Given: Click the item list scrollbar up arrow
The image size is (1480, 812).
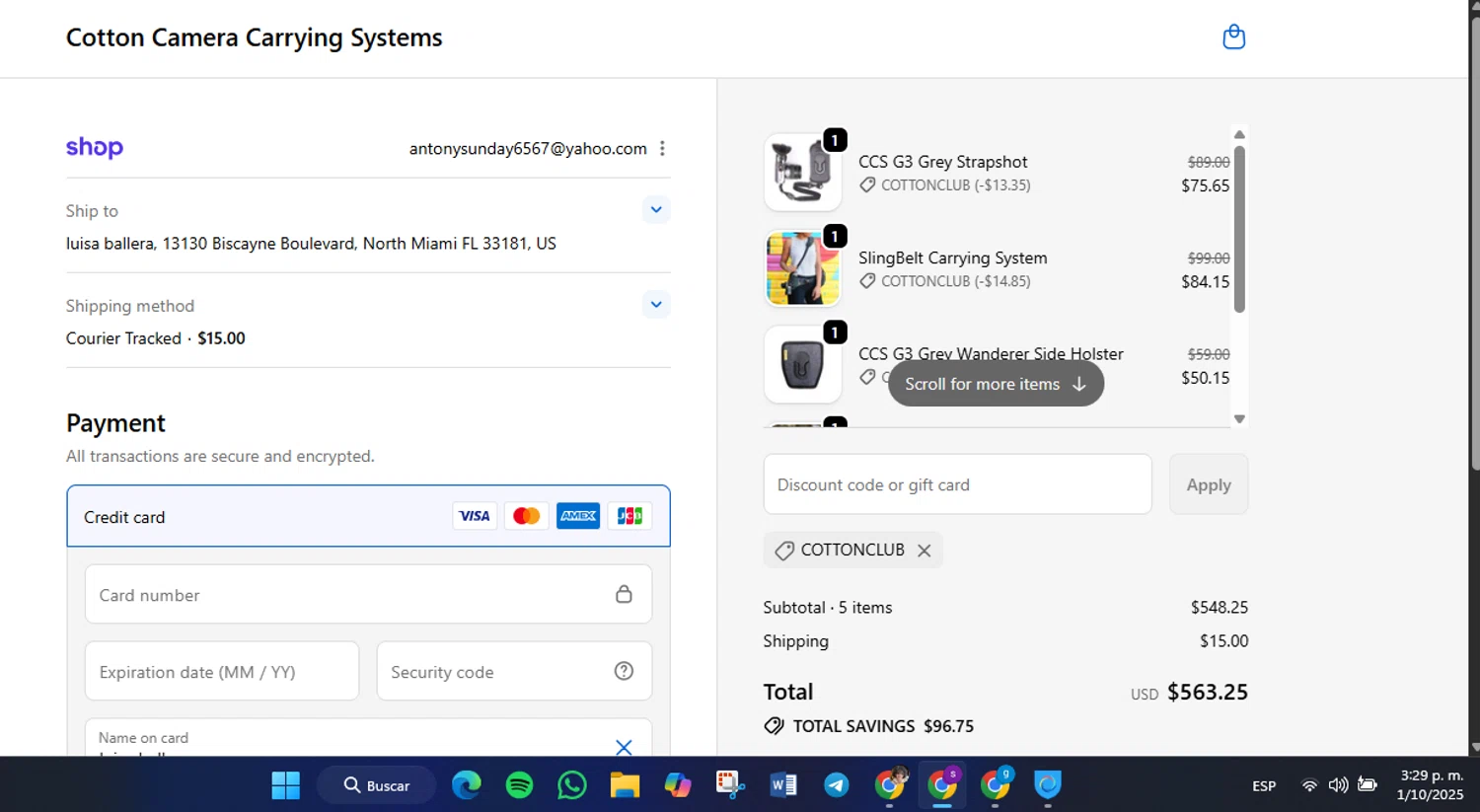Looking at the screenshot, I should click(x=1239, y=134).
